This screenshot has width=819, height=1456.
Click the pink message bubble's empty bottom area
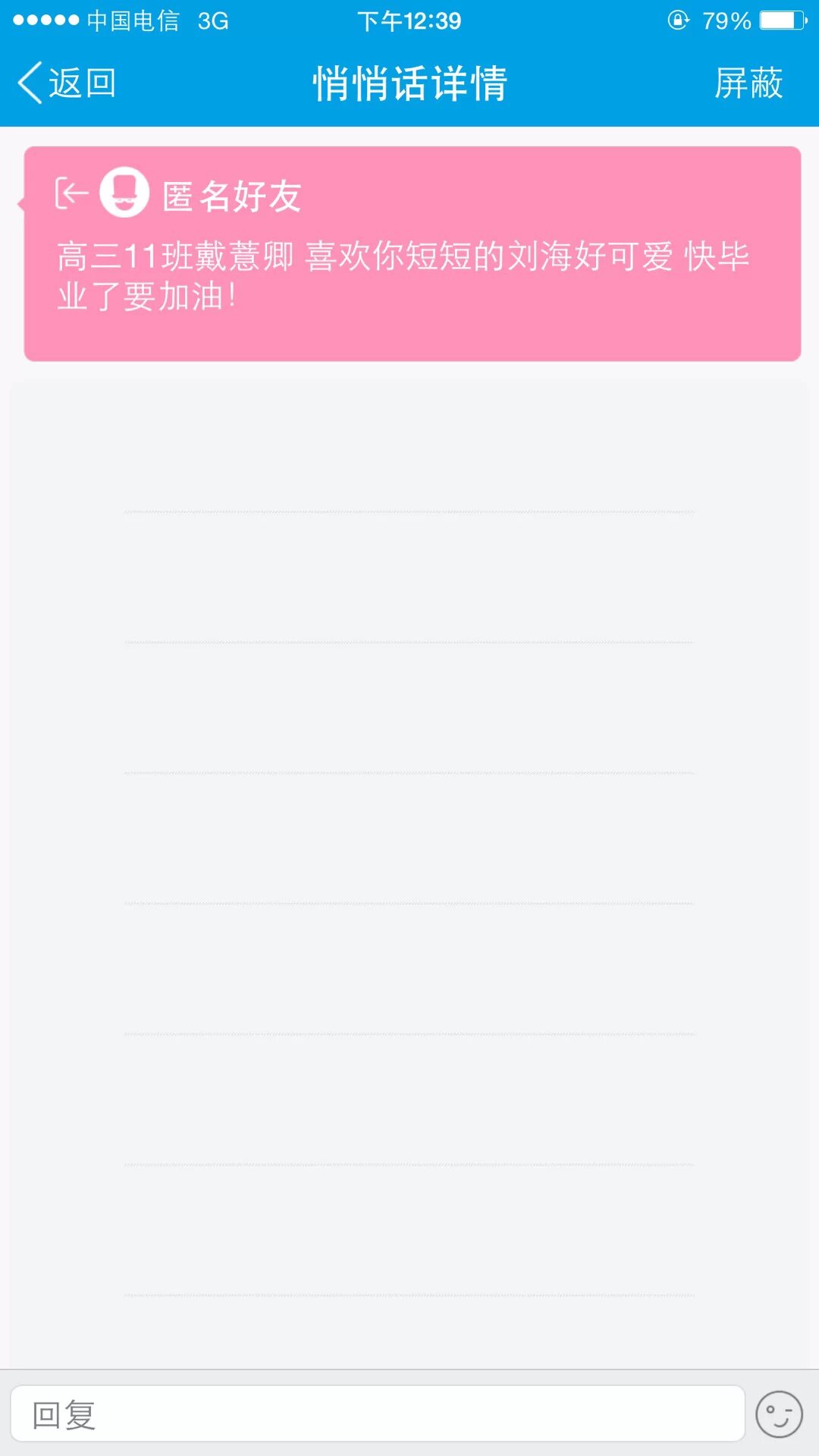point(413,337)
